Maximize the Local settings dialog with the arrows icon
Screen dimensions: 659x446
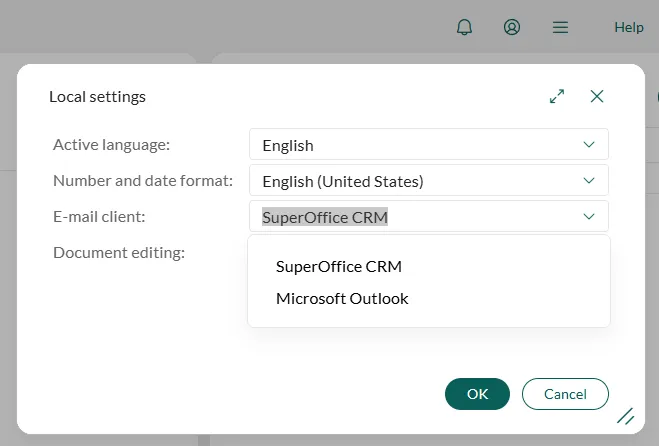[x=557, y=96]
